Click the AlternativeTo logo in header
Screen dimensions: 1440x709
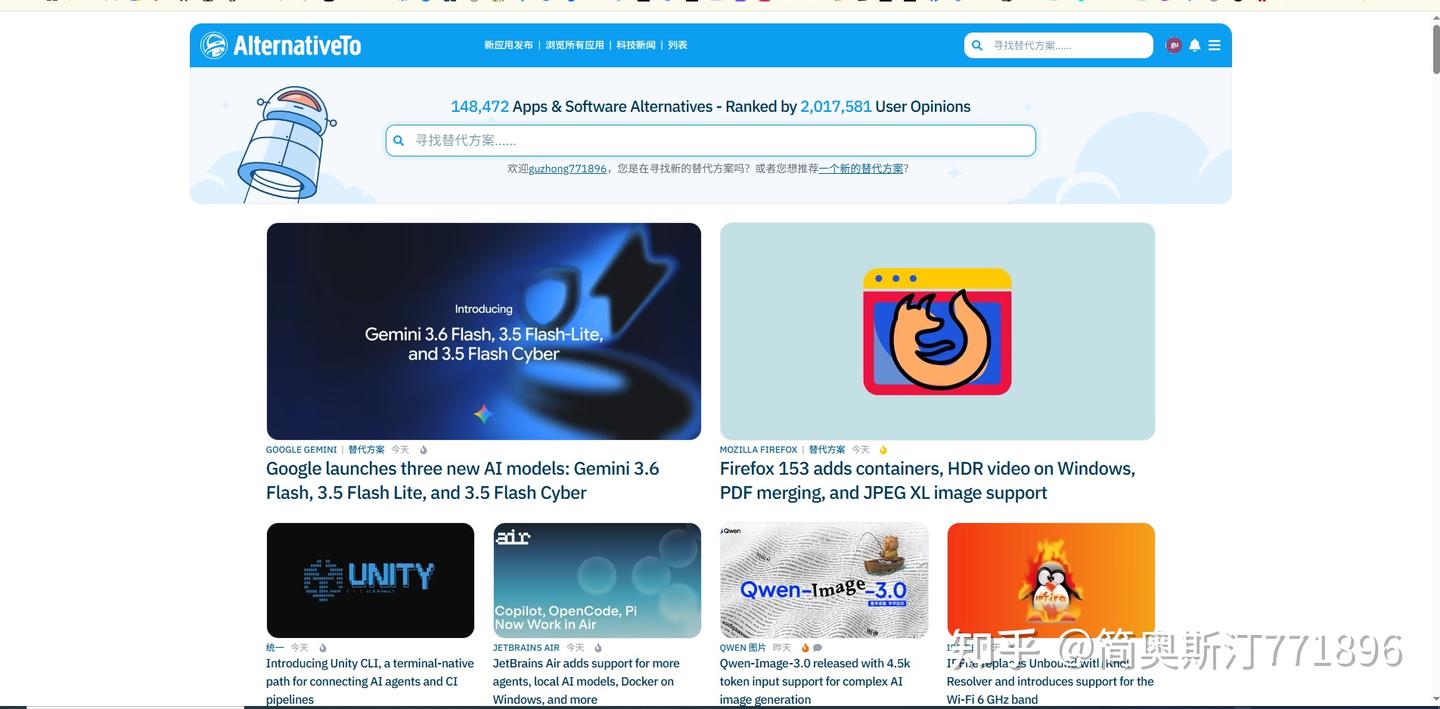click(280, 45)
